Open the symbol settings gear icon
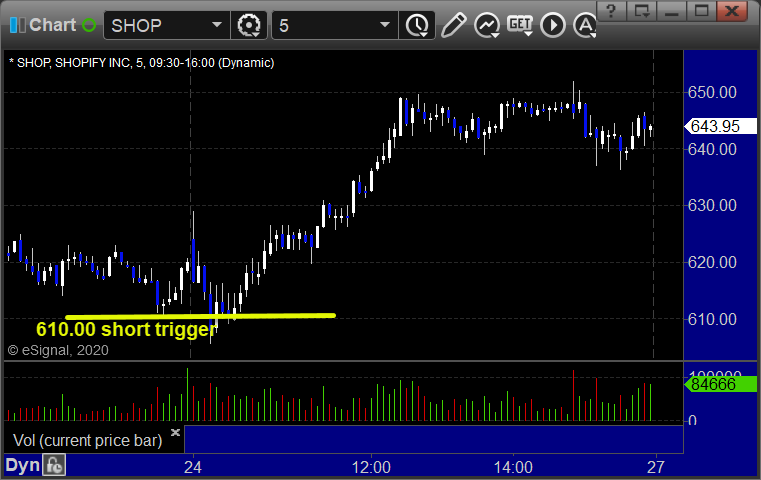 [x=248, y=25]
